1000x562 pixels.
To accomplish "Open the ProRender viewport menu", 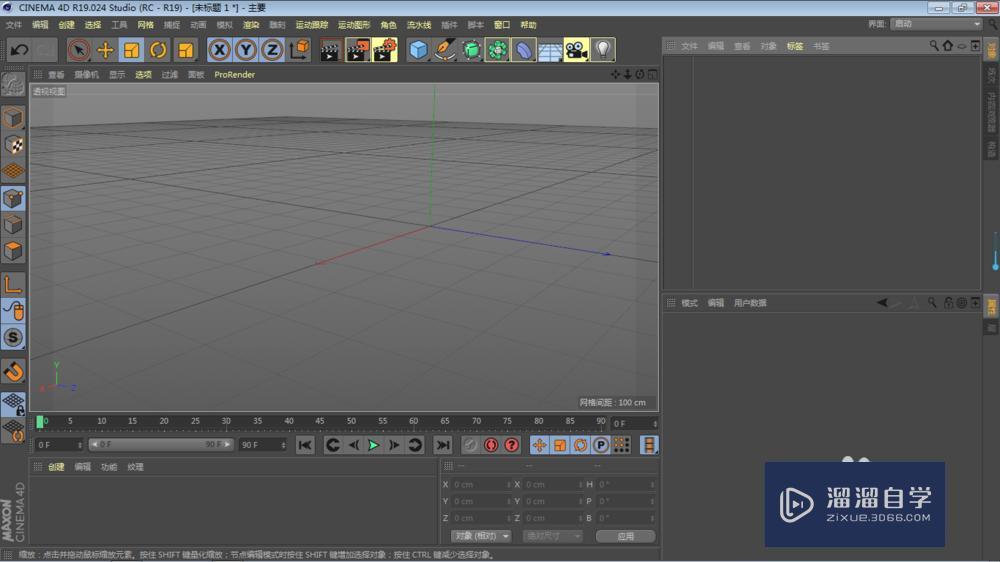I will point(234,74).
